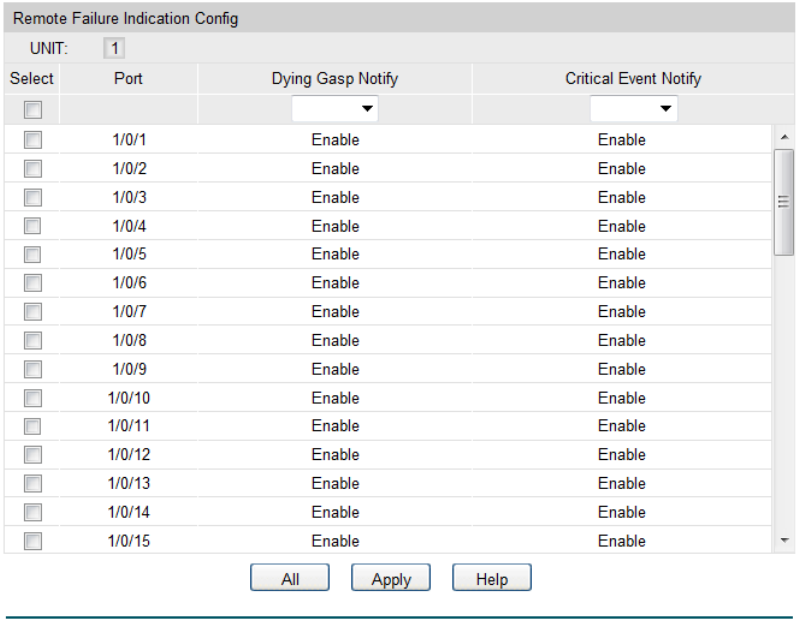Viewport: 799px width, 626px height.
Task: Tick the checkbox for port 1/0/7
Action: click(x=33, y=312)
